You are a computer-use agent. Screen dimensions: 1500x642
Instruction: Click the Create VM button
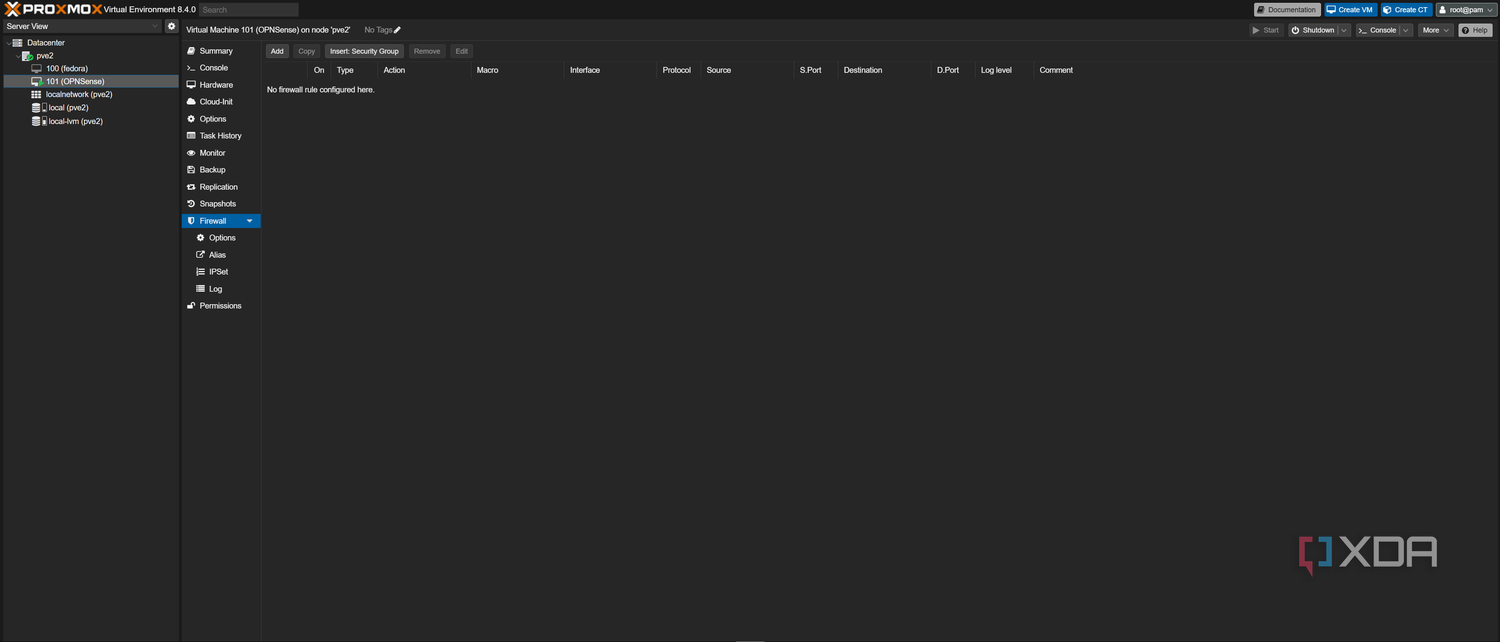point(1350,10)
